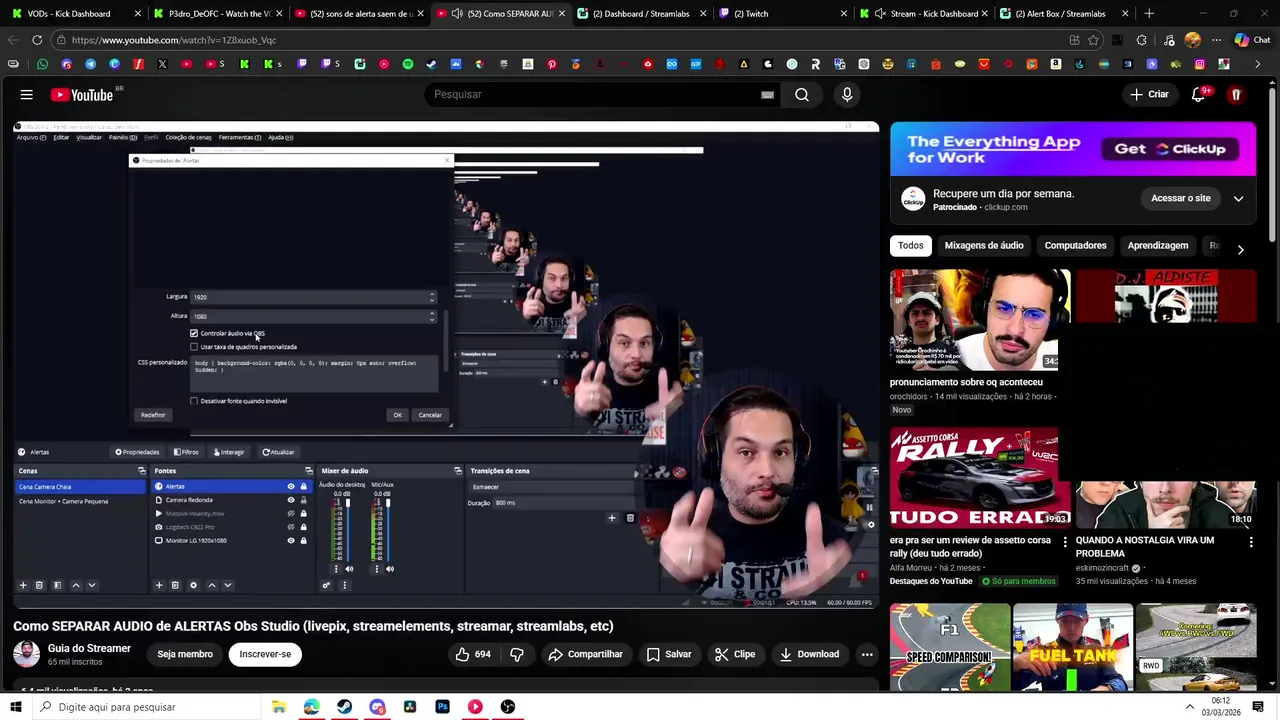The height and width of the screenshot is (720, 1280).
Task: Adjust the Largura 1920 spinner arrows
Action: [x=432, y=297]
